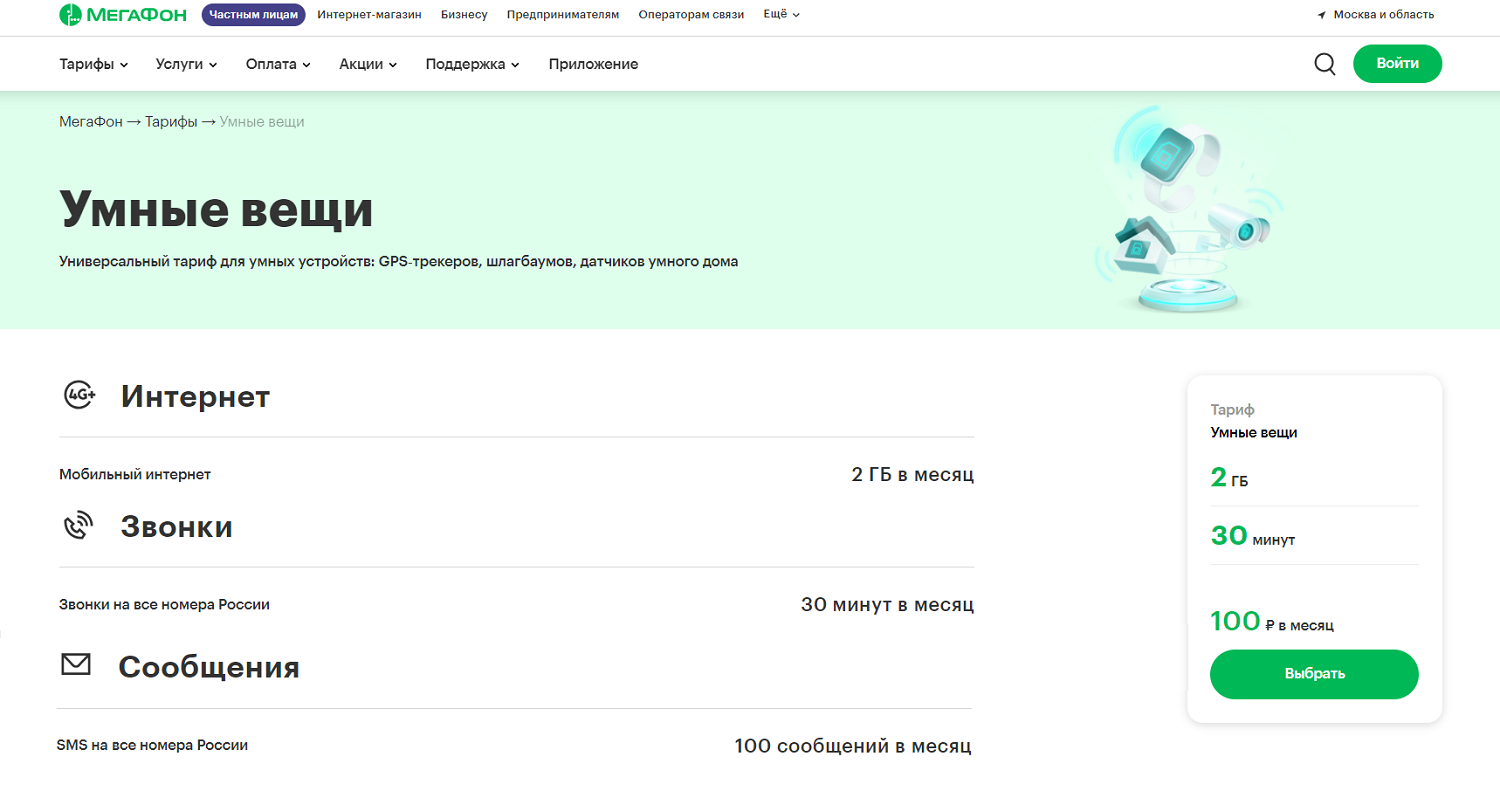This screenshot has width=1500, height=791.
Task: Click the green Войти button
Action: pos(1397,63)
